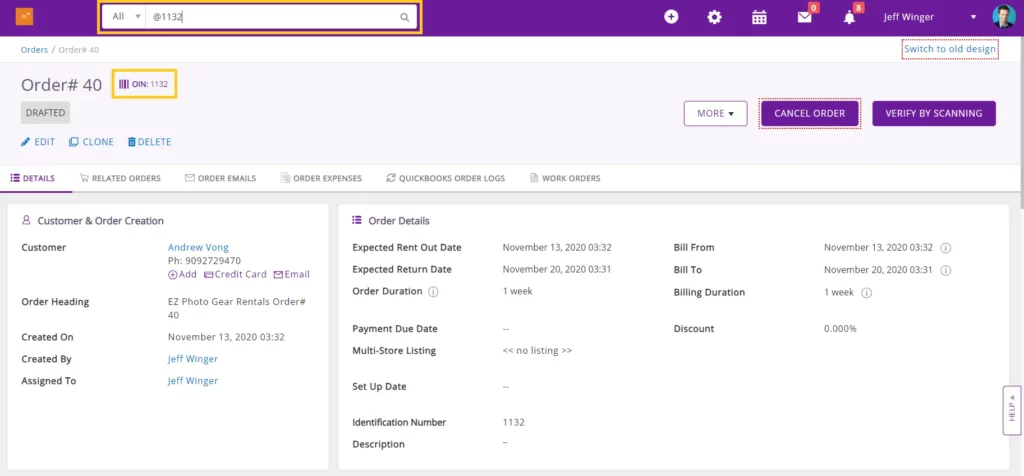Open the Andrew Vong customer link

[x=197, y=248]
